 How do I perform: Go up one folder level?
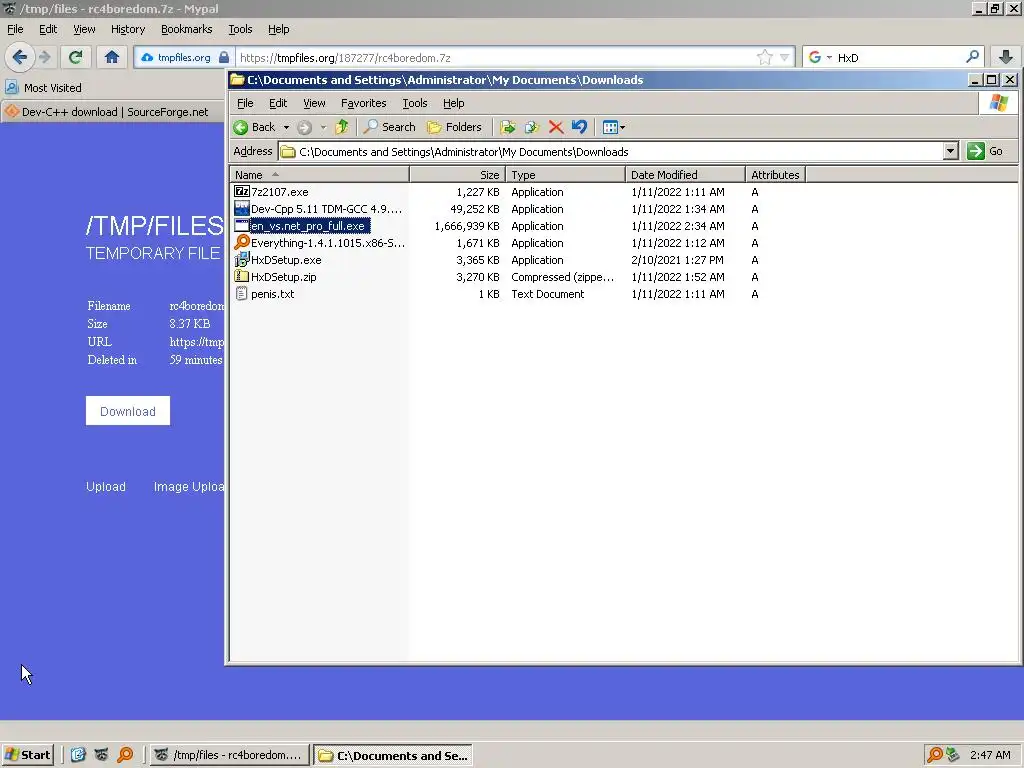pos(342,127)
